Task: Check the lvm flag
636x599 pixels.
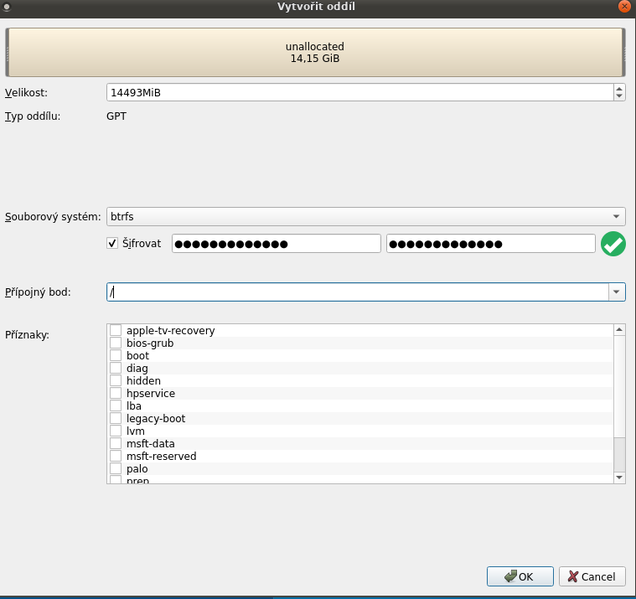Action: point(116,431)
